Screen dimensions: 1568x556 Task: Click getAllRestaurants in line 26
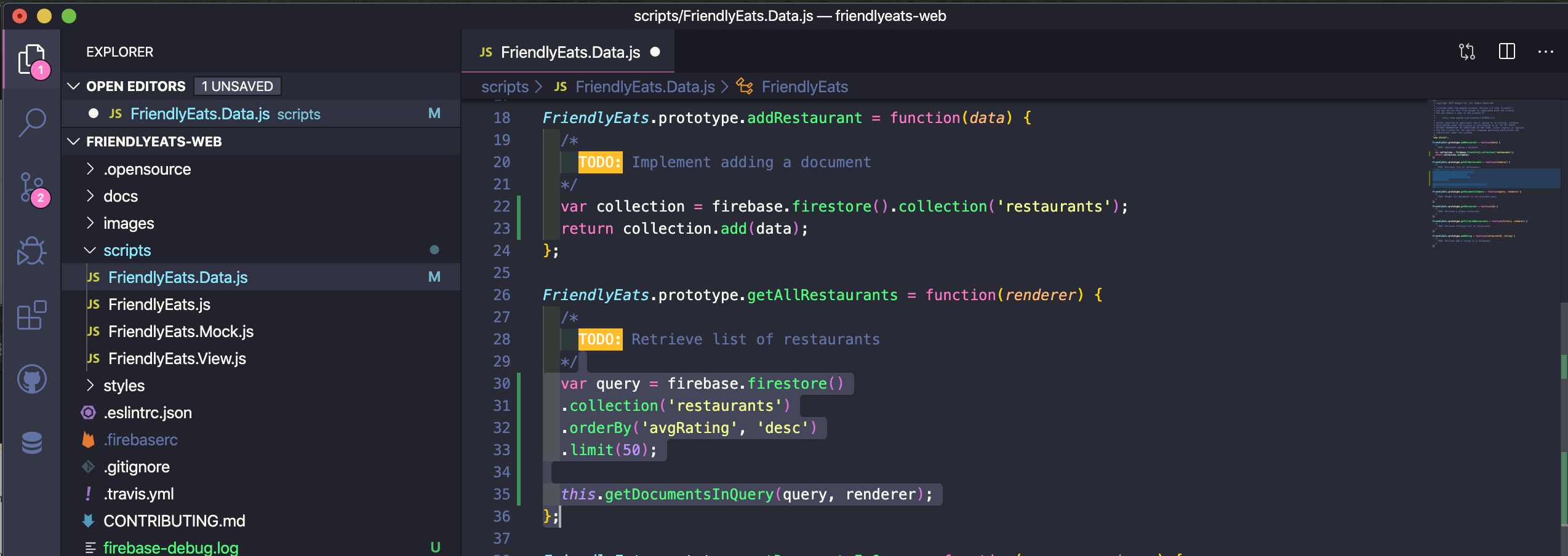click(x=822, y=295)
